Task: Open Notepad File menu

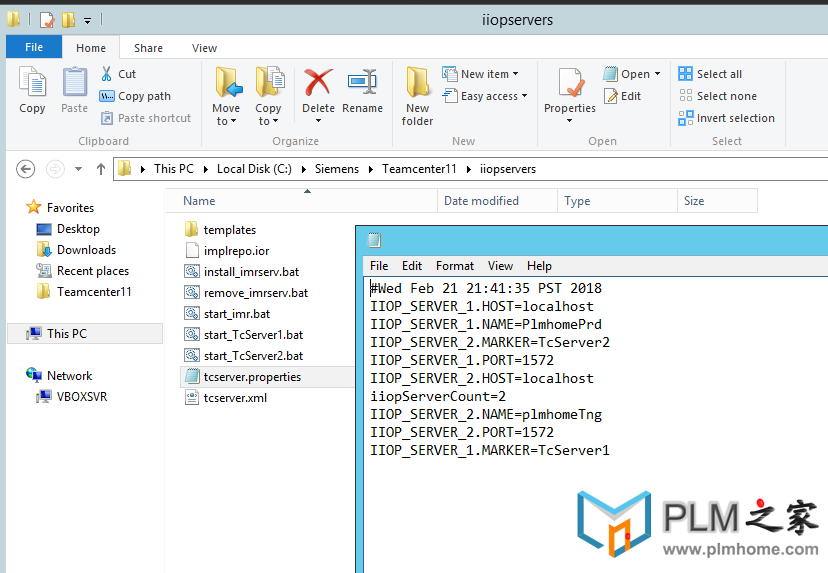Action: tap(379, 266)
